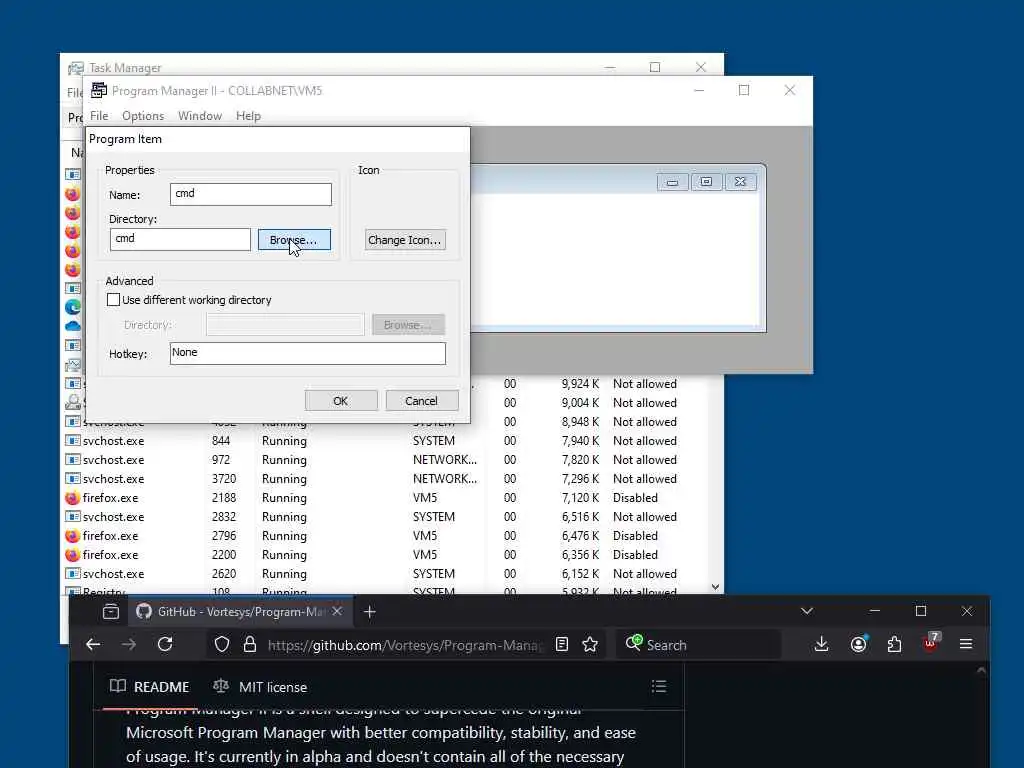Click the 9,924 K memory value
Viewport: 1024px width, 768px height.
[x=580, y=384]
